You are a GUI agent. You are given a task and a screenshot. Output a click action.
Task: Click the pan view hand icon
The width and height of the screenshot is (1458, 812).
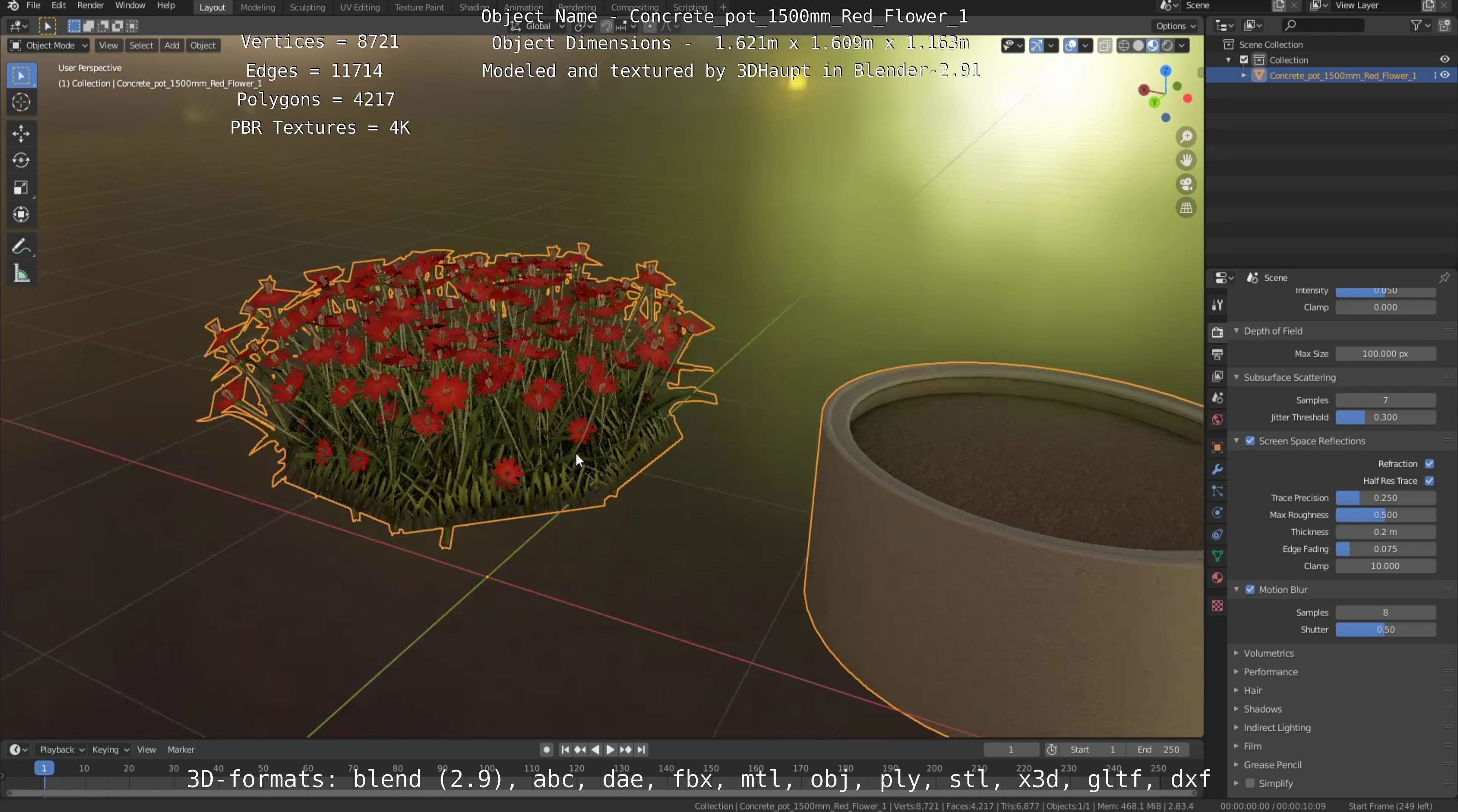[x=1186, y=161]
